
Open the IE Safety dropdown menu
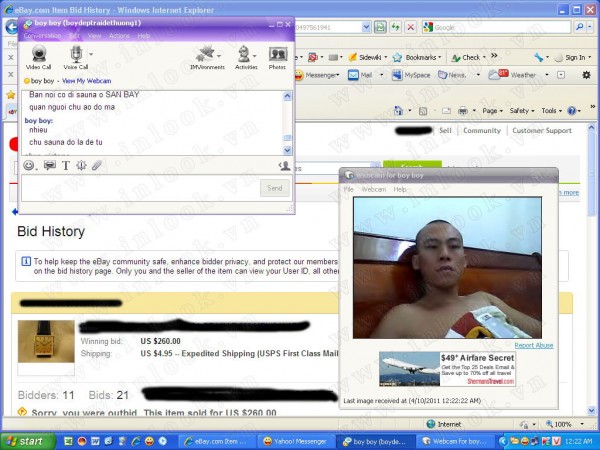tap(521, 110)
